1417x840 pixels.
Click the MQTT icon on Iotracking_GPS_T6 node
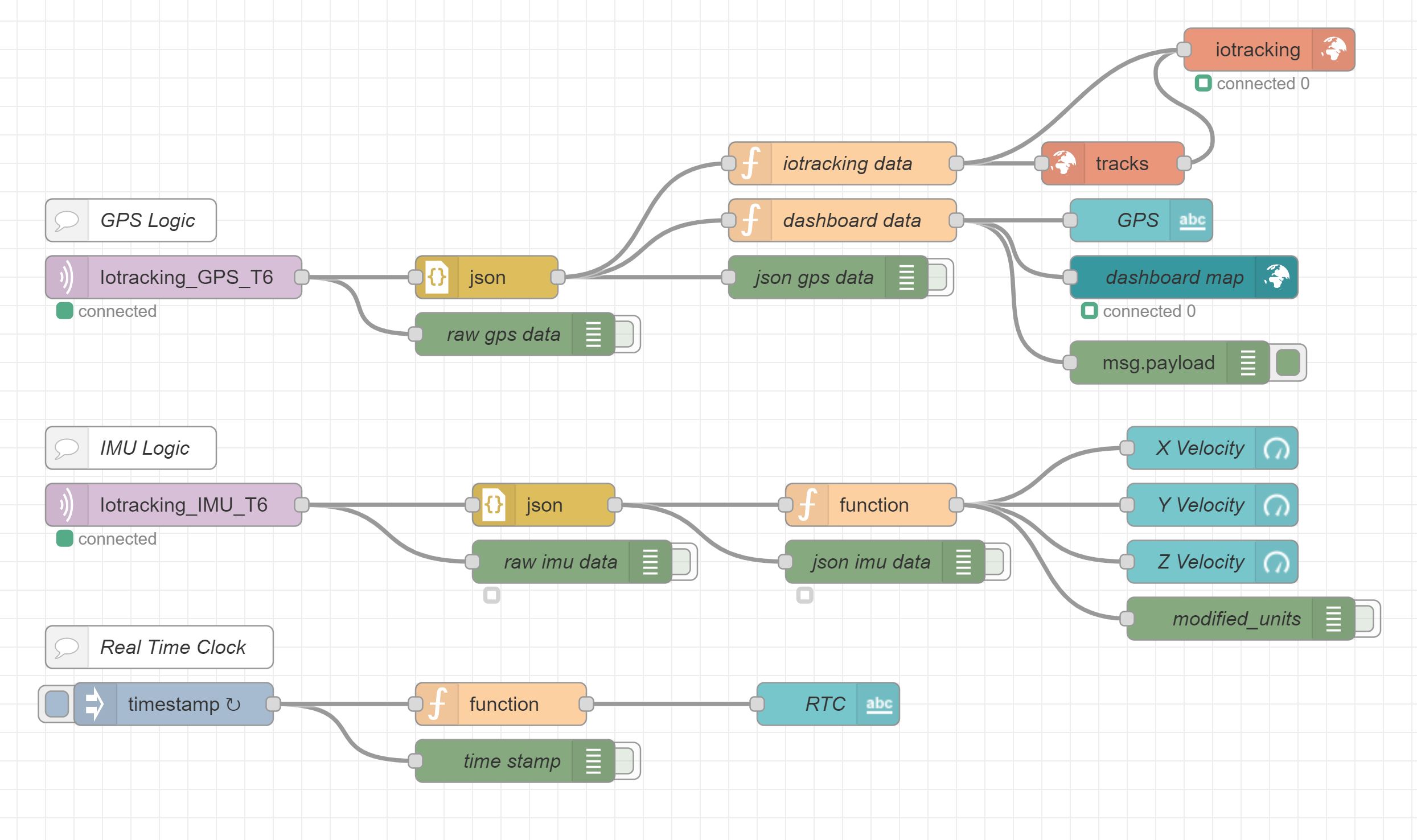(67, 277)
